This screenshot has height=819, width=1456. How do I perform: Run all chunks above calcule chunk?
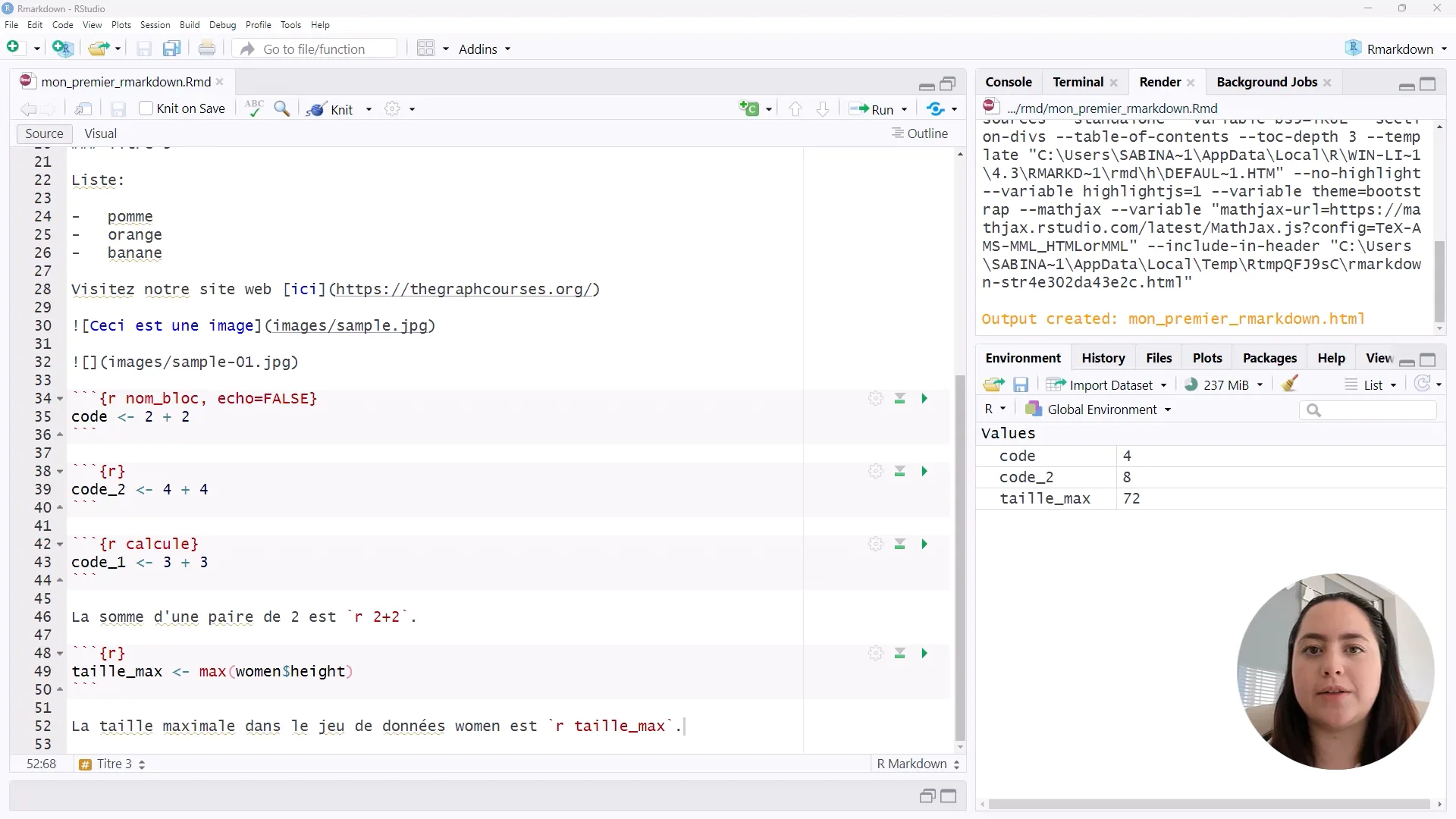click(900, 544)
